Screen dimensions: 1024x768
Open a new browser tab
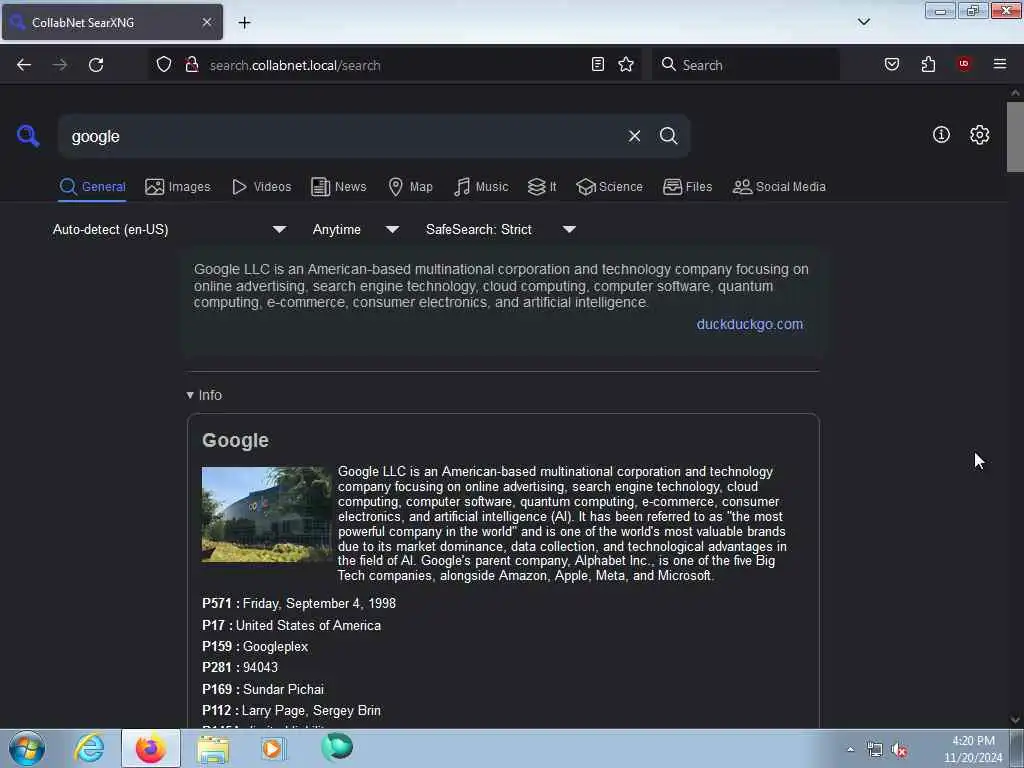pyautogui.click(x=244, y=22)
